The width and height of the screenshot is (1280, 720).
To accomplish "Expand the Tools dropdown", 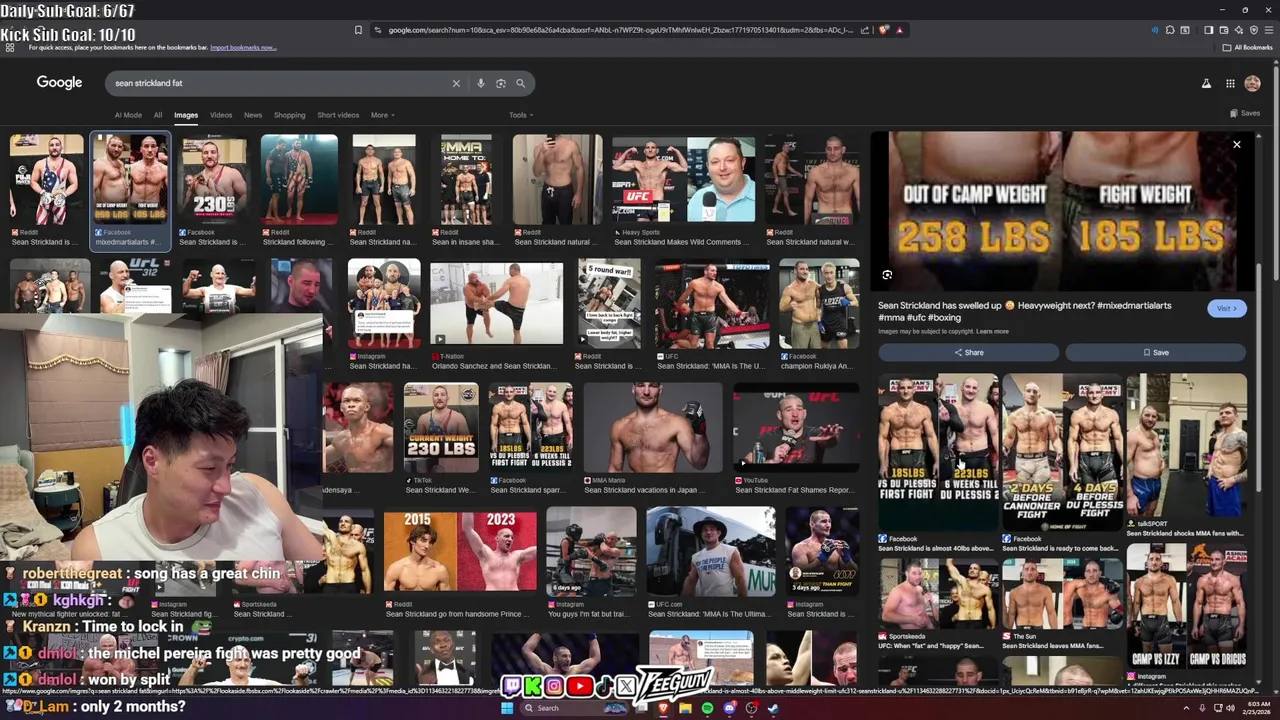I will tap(521, 115).
